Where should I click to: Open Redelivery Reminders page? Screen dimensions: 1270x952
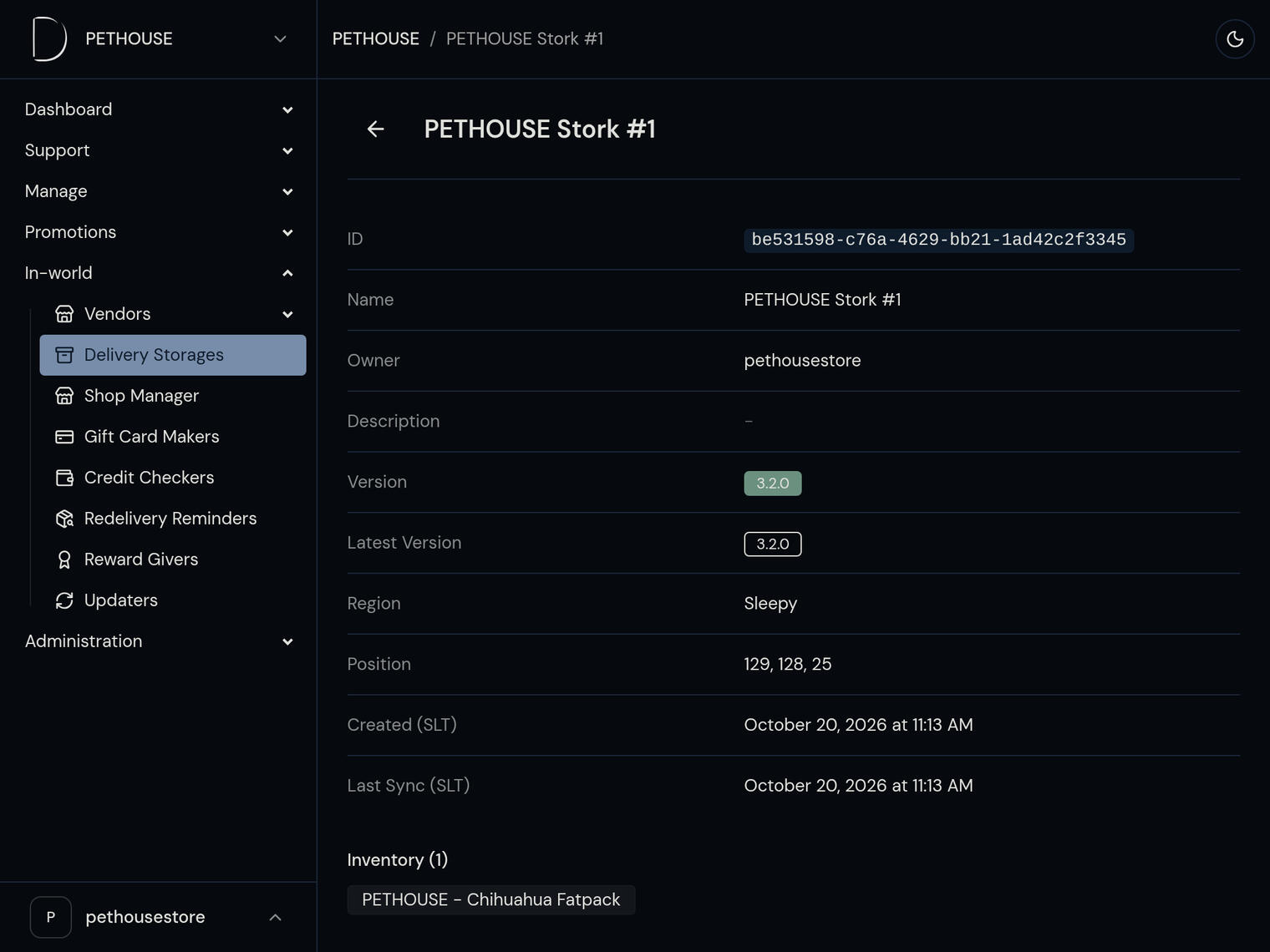[x=173, y=519]
